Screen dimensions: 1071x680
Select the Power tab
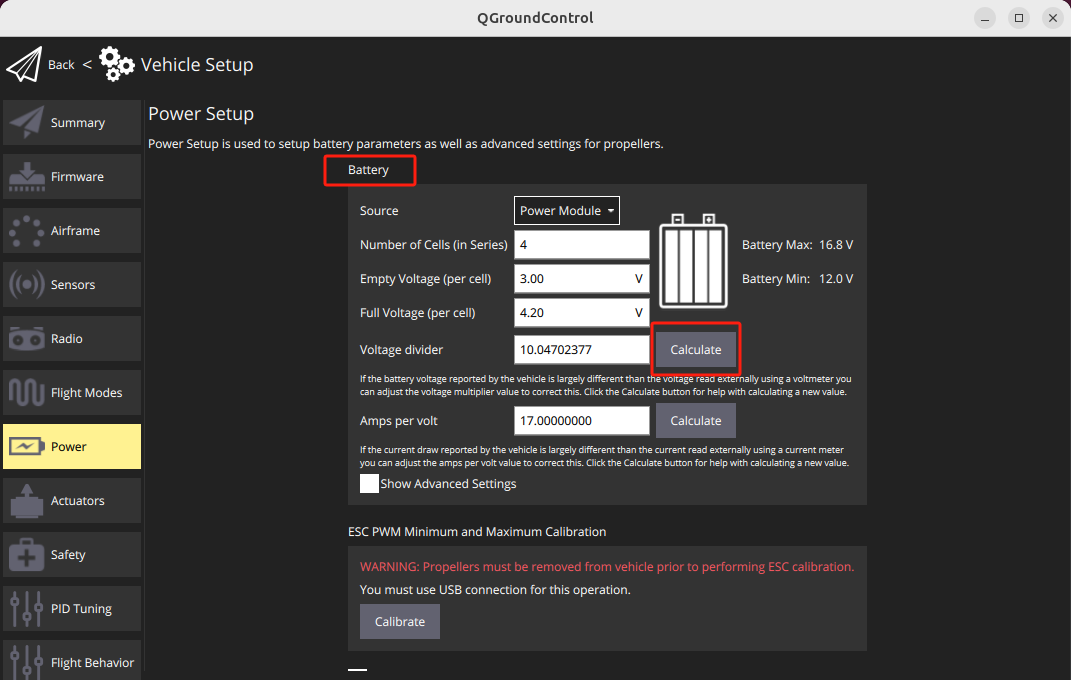(x=72, y=447)
